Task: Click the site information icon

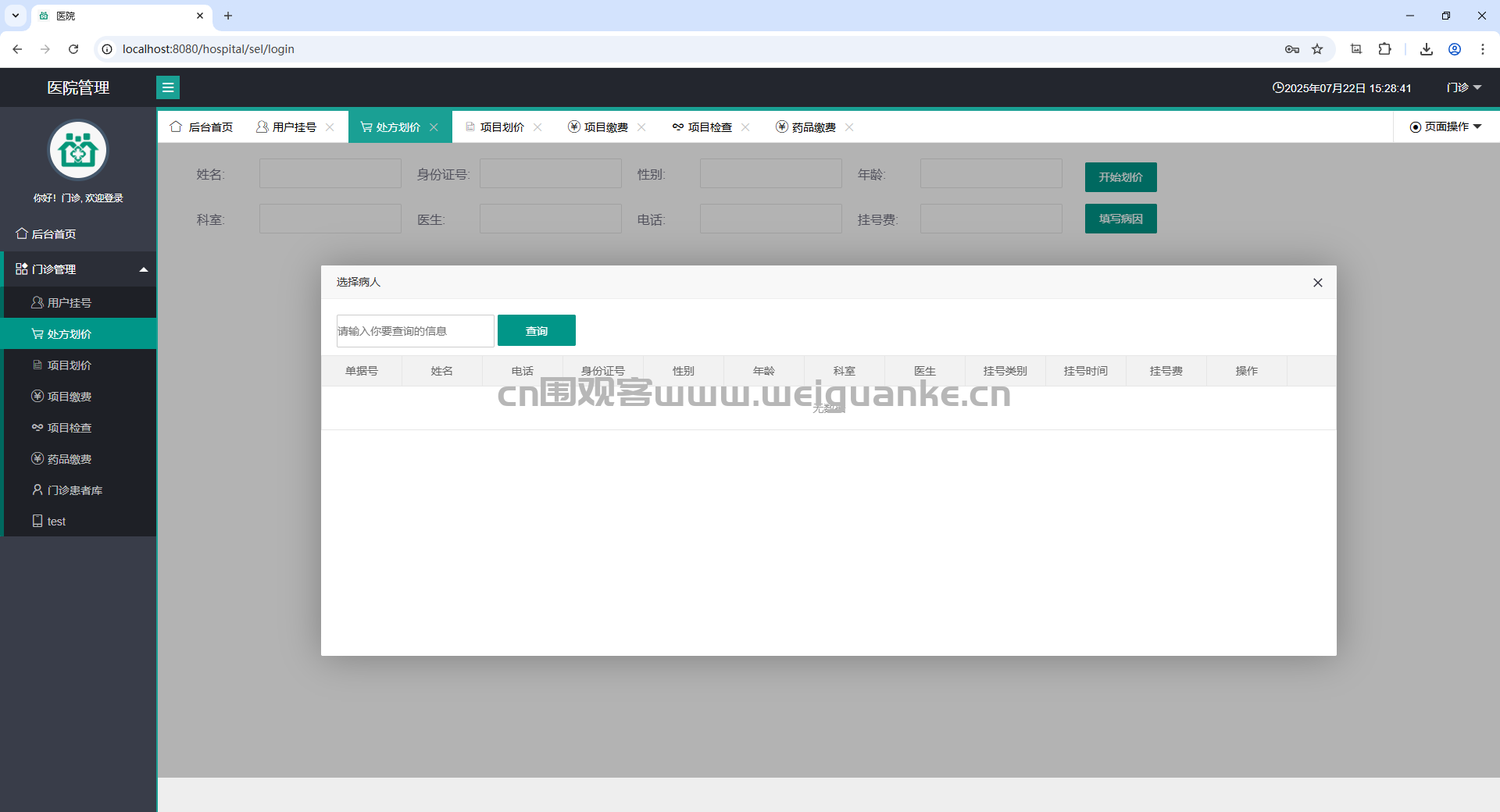Action: coord(107,49)
